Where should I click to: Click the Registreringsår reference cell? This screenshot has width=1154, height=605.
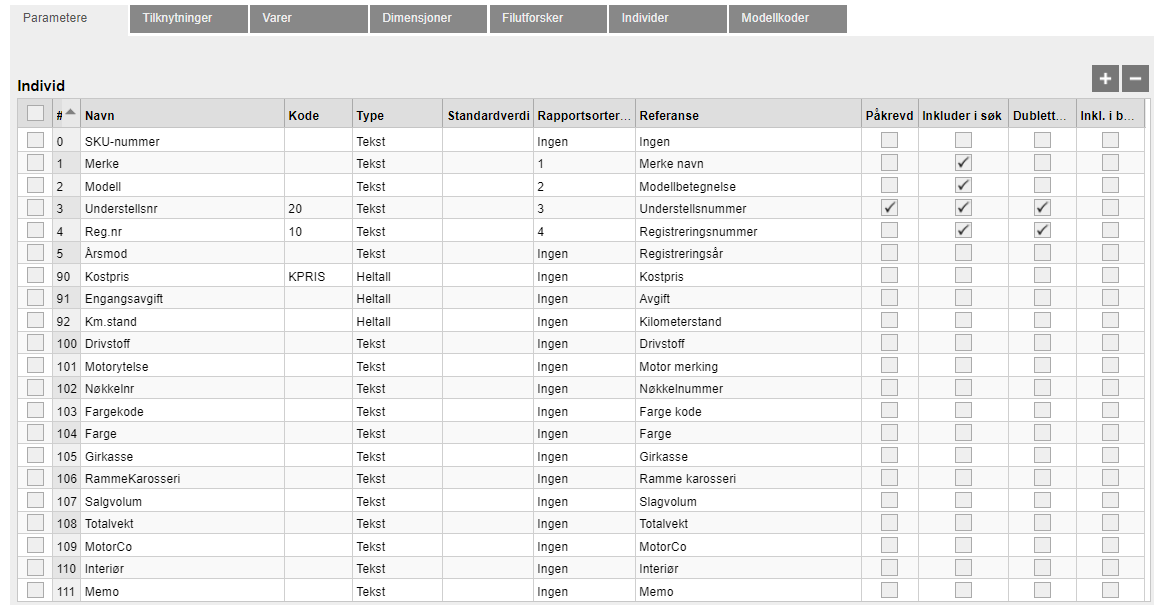pyautogui.click(x=748, y=253)
